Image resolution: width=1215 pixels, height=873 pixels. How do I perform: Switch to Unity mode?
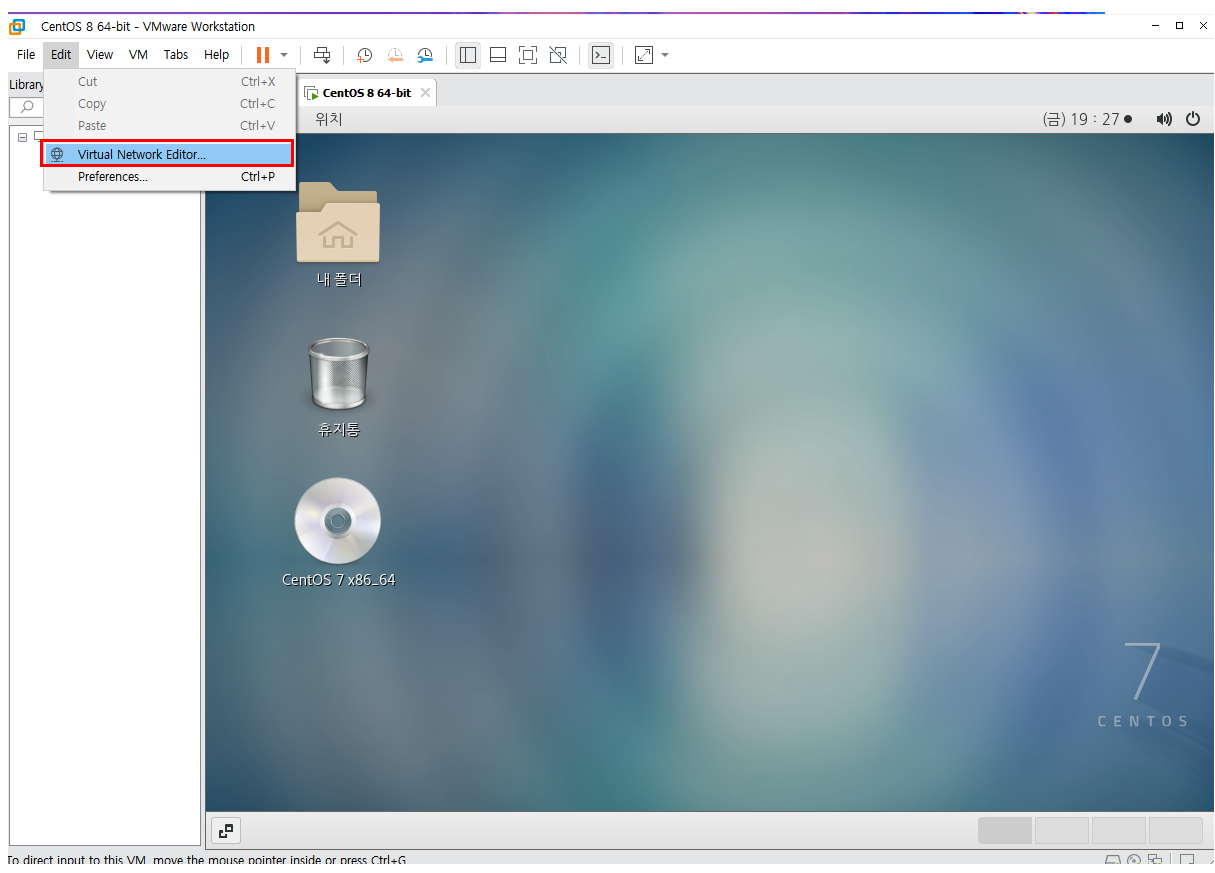tap(558, 55)
